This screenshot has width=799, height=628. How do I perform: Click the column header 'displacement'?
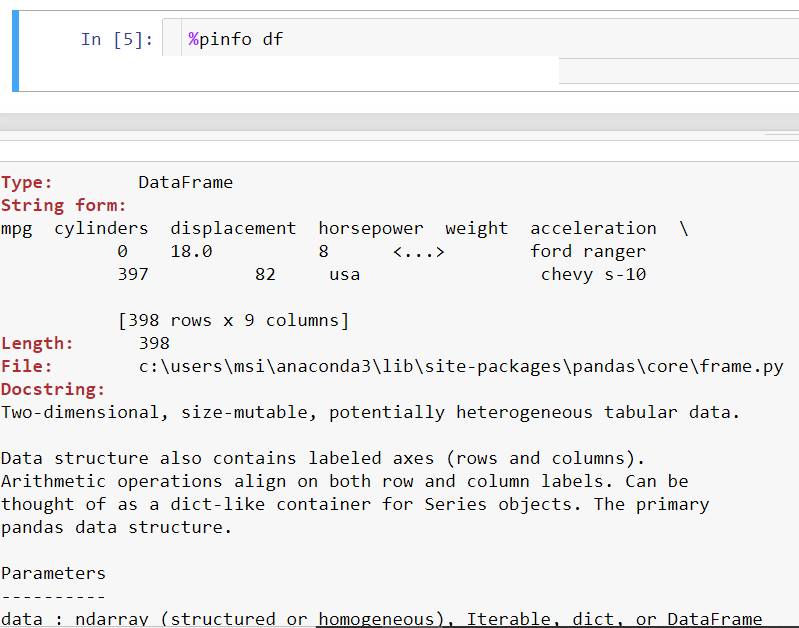coord(233,228)
